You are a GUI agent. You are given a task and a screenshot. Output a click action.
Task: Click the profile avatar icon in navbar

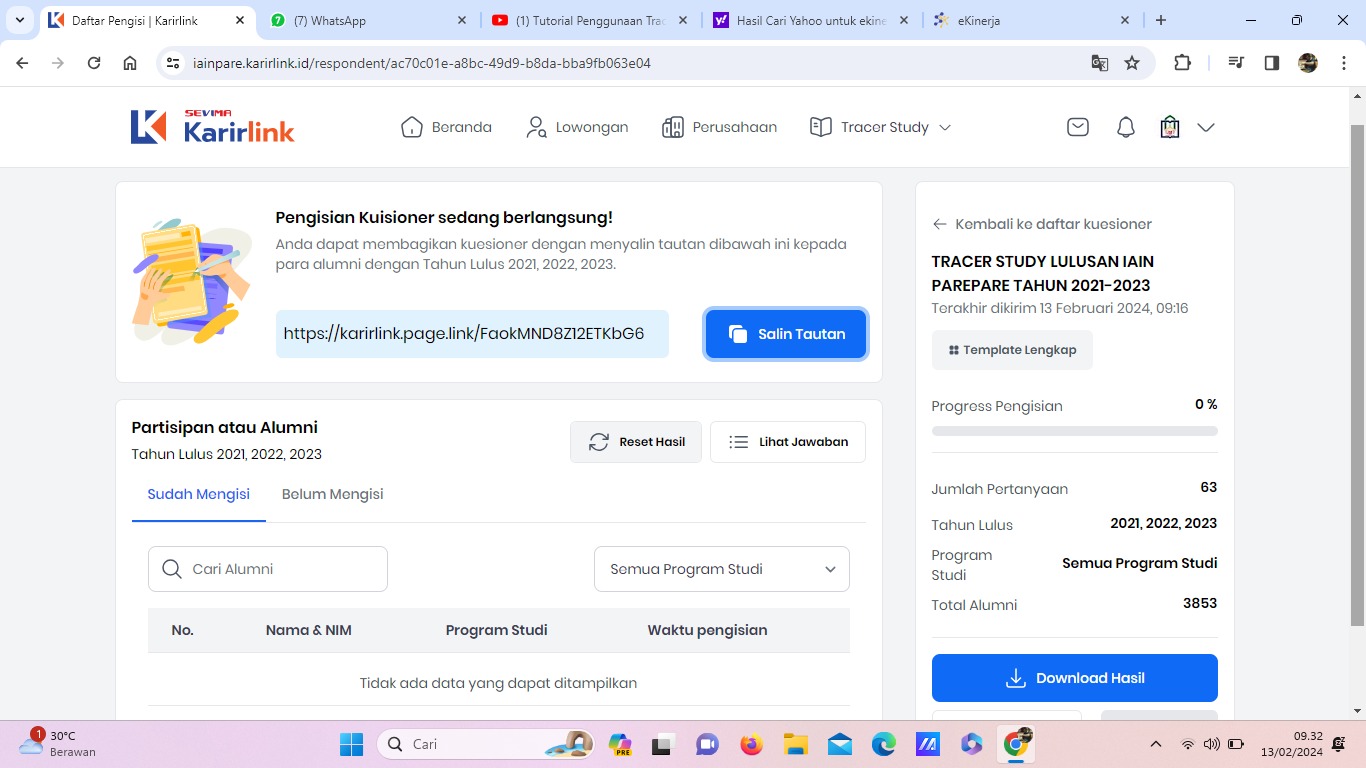[x=1170, y=127]
